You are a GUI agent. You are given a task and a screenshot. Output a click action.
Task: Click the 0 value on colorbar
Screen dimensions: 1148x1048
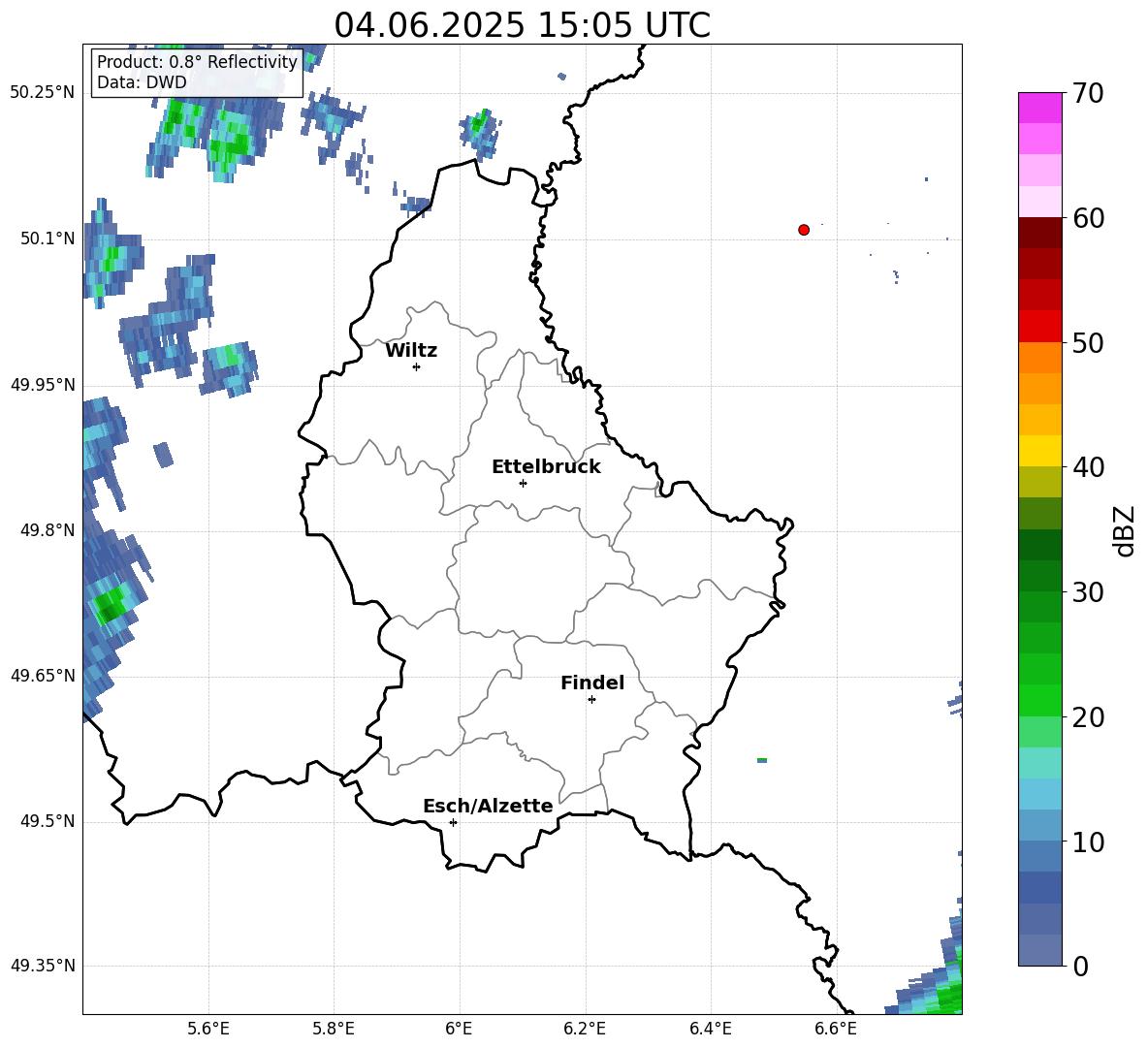pyautogui.click(x=1080, y=966)
